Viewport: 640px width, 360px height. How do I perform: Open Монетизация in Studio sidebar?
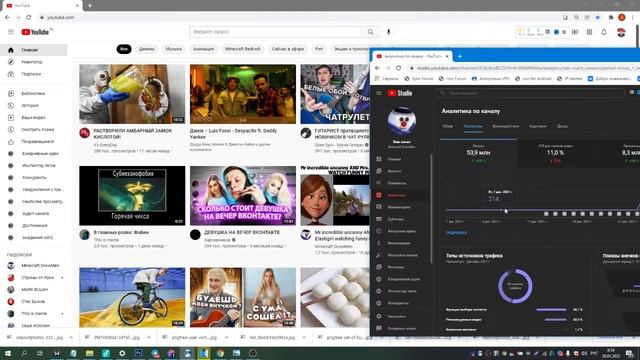(x=400, y=243)
